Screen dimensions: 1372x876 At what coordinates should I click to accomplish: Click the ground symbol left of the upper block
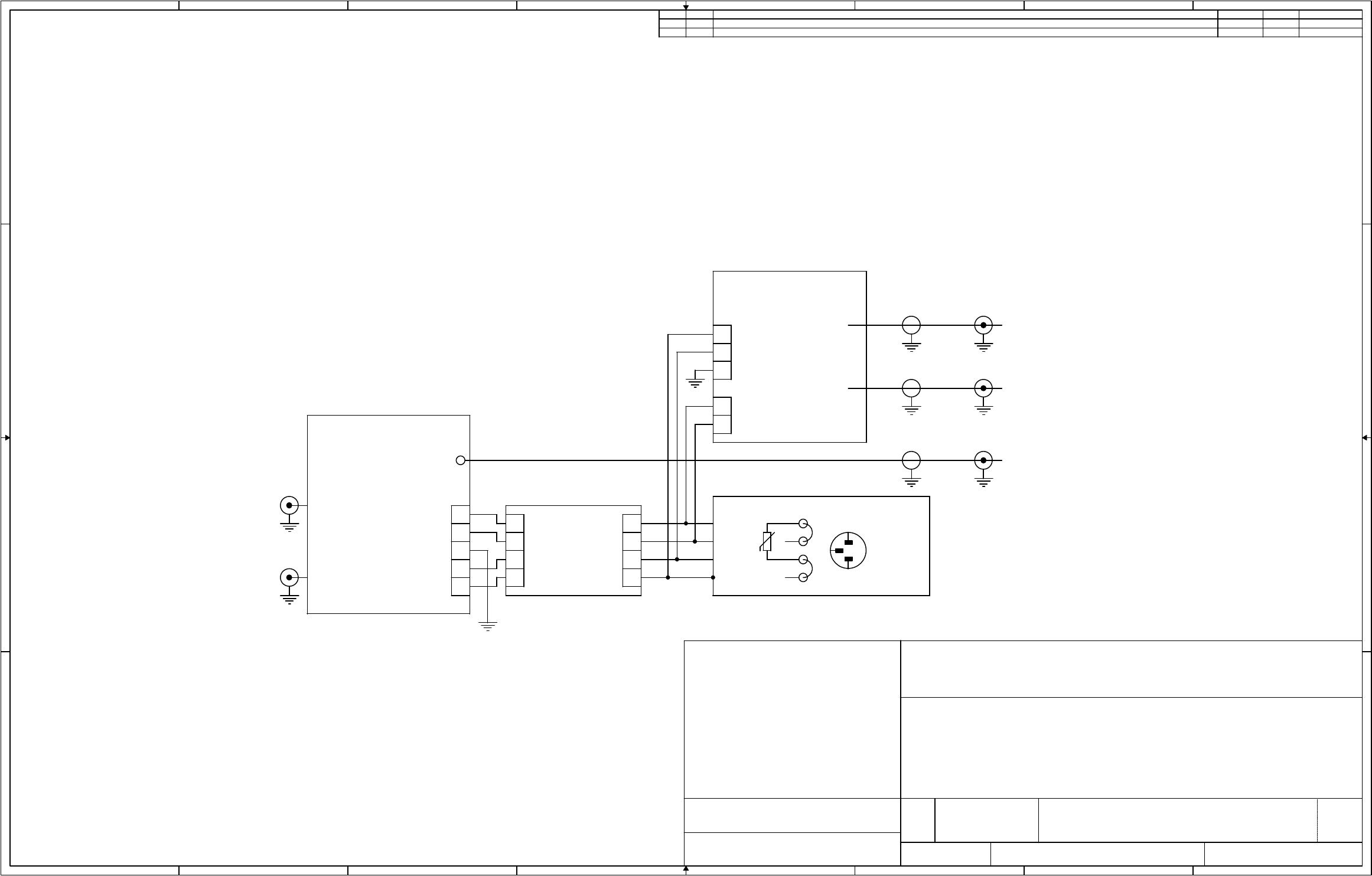click(695, 383)
